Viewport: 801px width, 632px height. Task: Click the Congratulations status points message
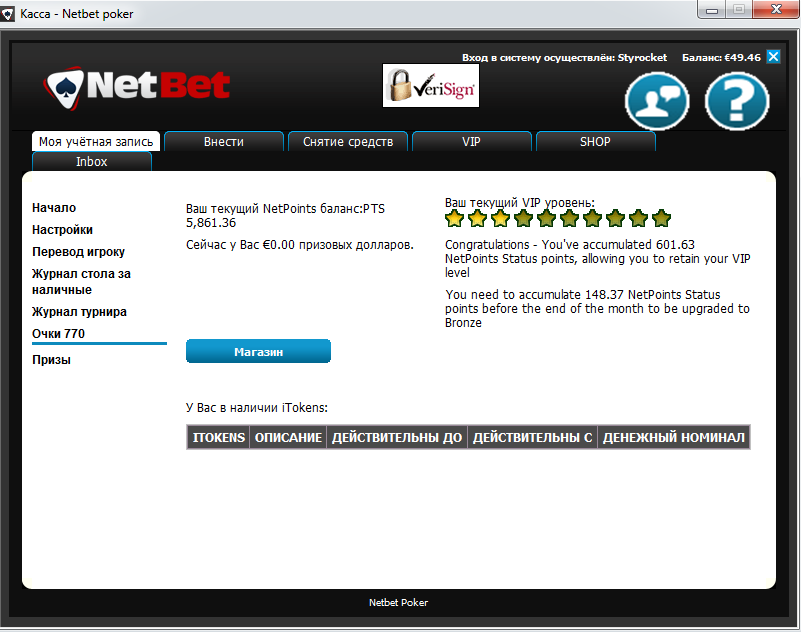click(x=598, y=259)
